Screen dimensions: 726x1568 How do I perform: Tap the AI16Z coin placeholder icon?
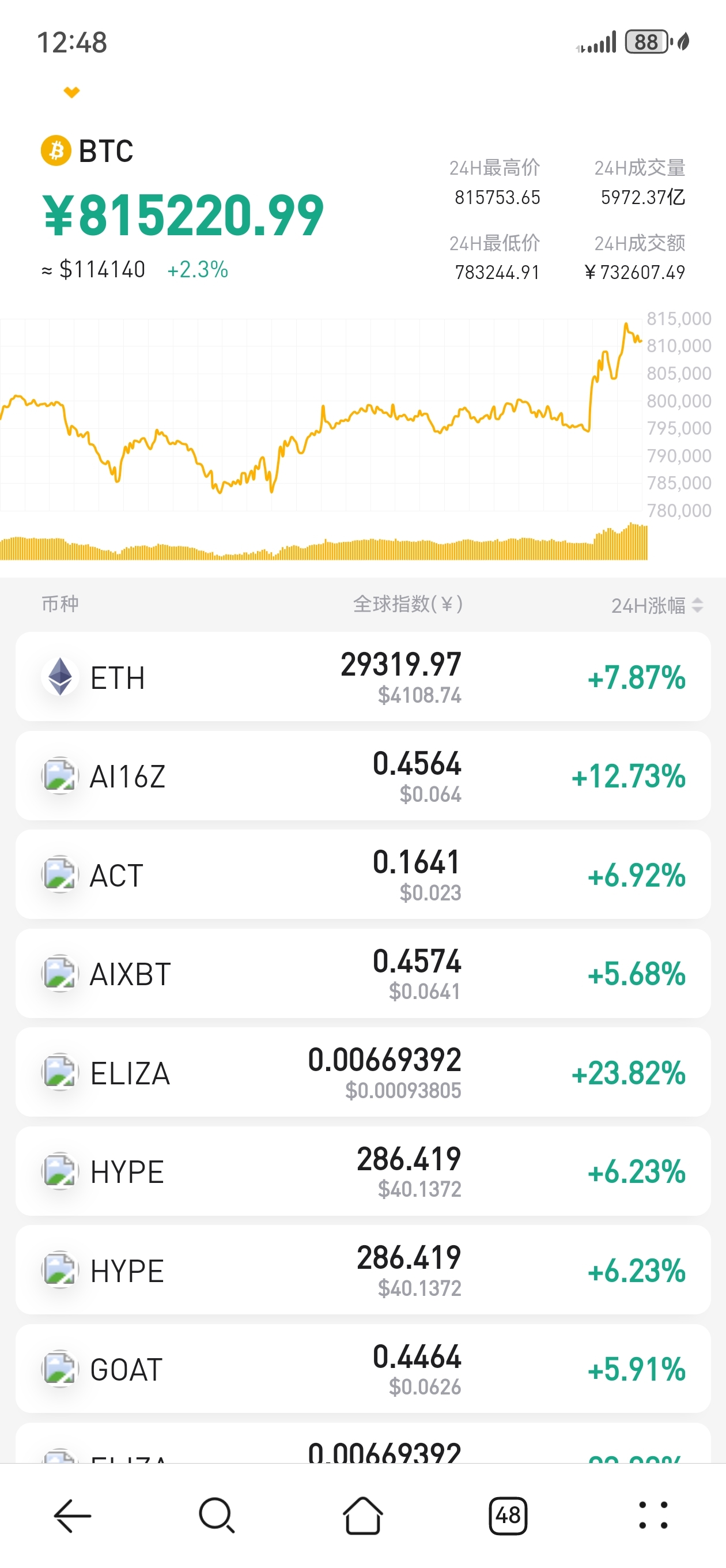coord(60,776)
